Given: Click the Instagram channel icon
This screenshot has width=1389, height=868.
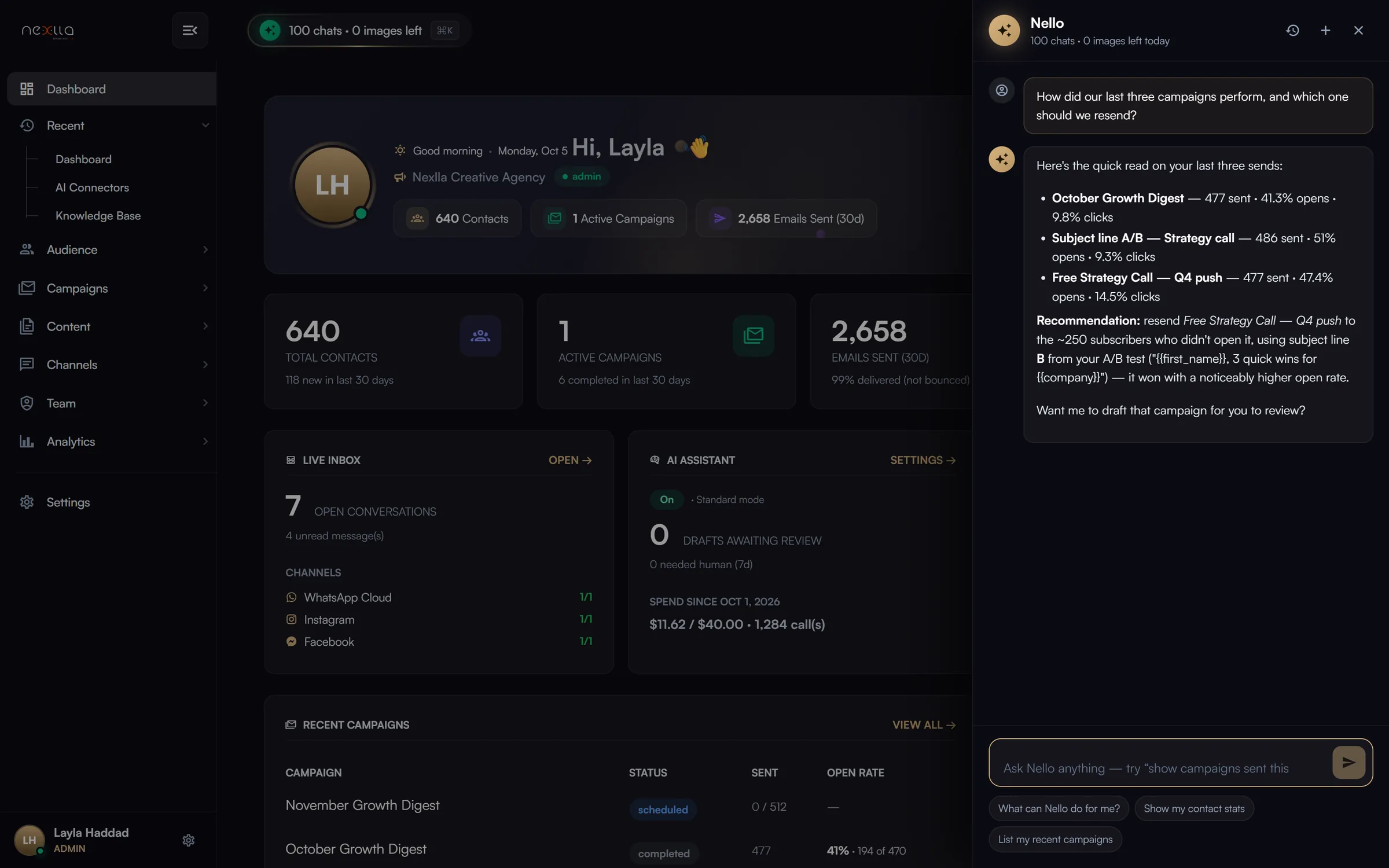Looking at the screenshot, I should (x=291, y=619).
